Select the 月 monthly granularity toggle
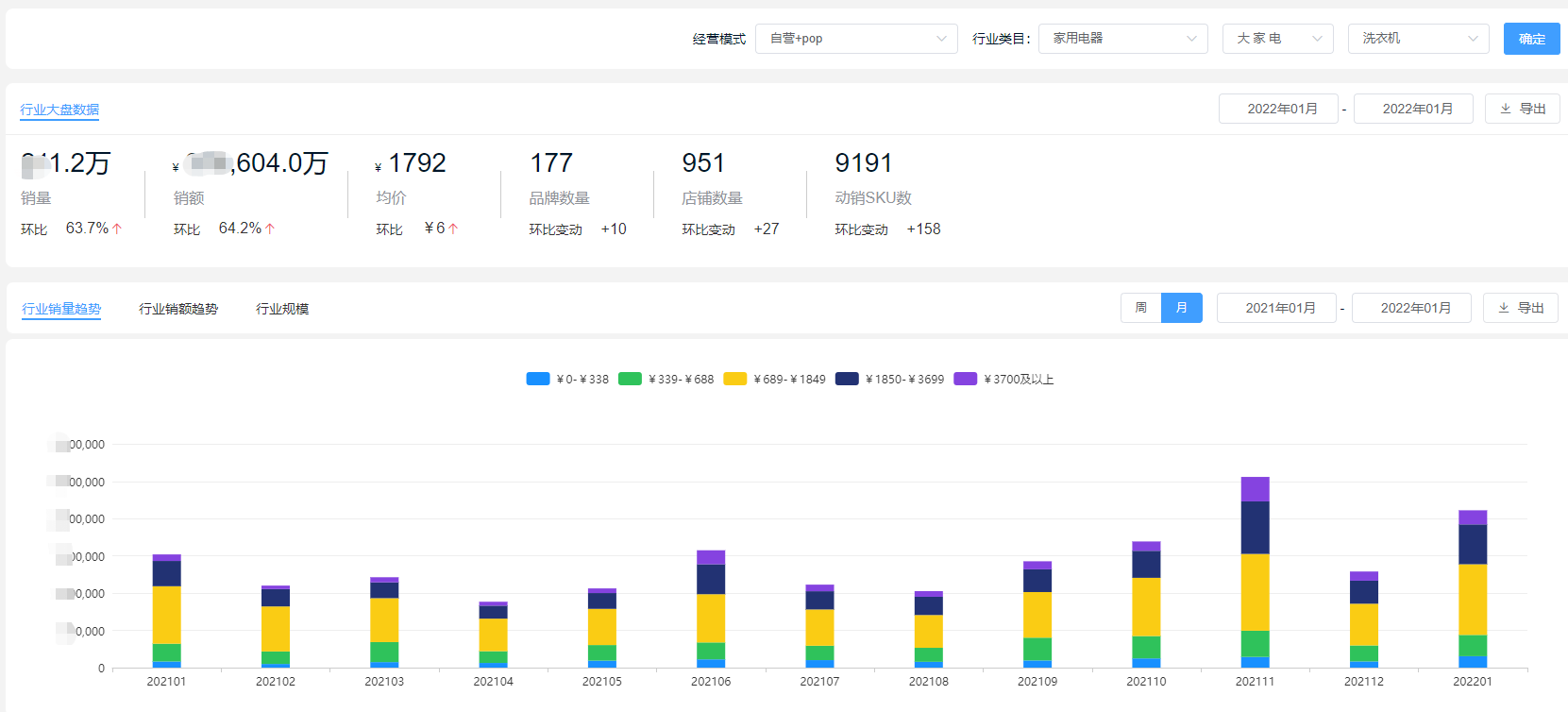This screenshot has height=712, width=1568. pyautogui.click(x=1181, y=308)
